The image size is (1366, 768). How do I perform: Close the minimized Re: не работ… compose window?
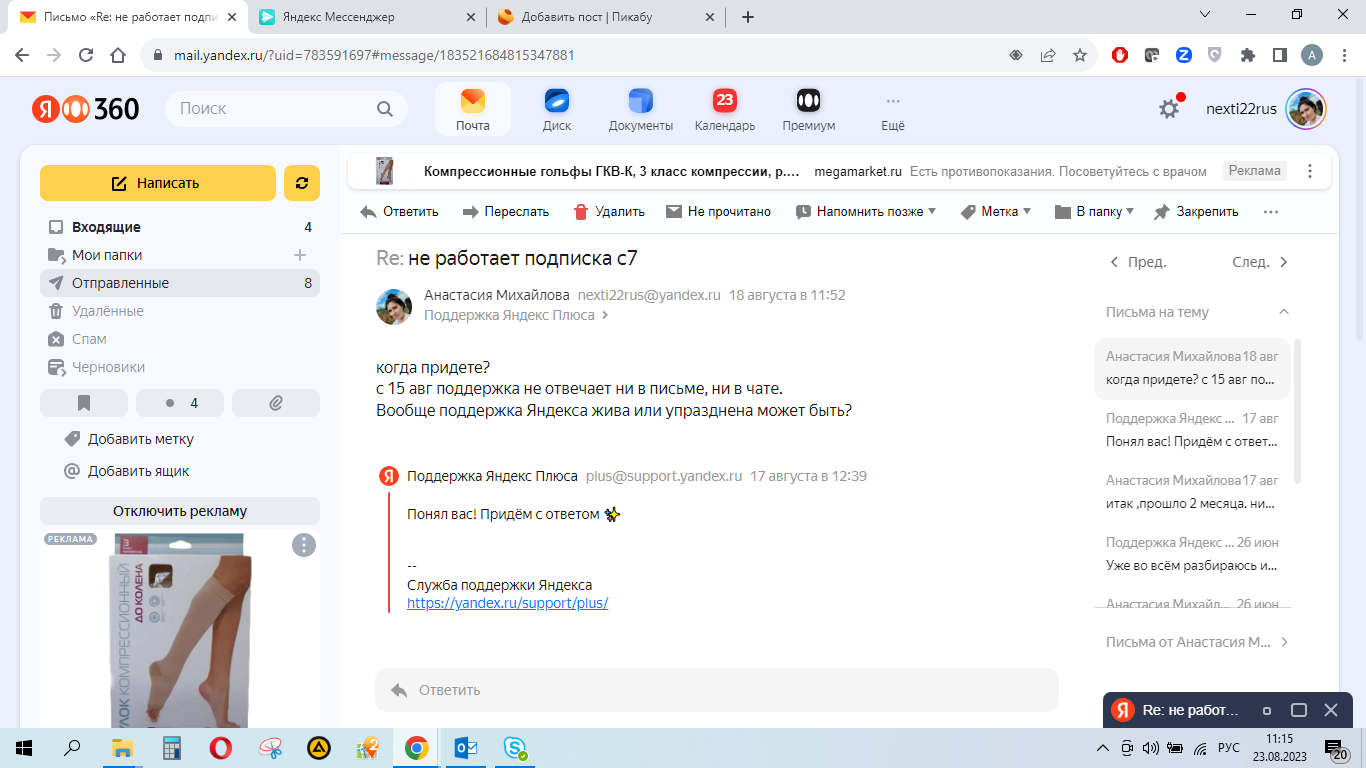(1331, 710)
